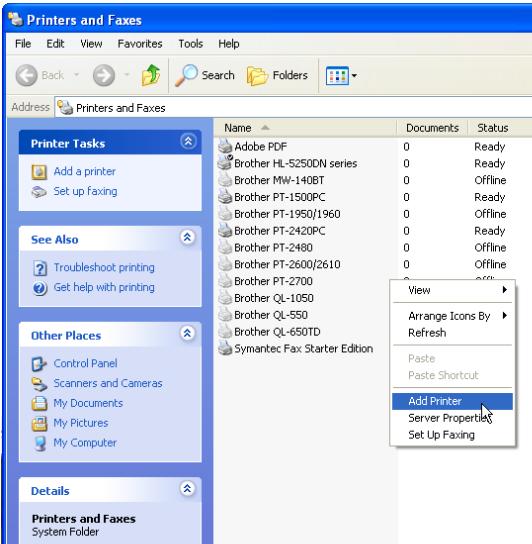Open the Search magnifier tool

click(x=186, y=75)
